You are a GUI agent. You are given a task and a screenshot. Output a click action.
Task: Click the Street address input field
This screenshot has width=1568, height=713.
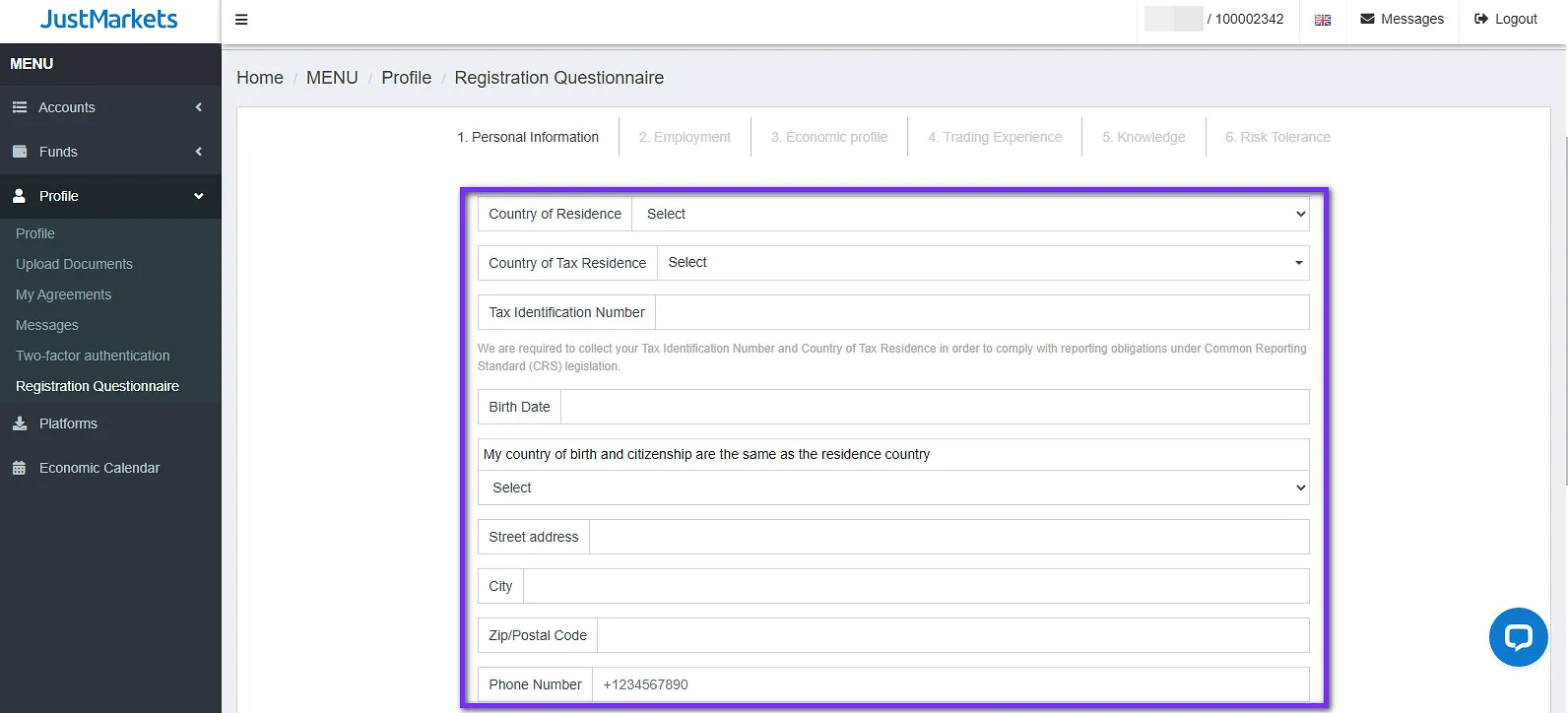[949, 537]
